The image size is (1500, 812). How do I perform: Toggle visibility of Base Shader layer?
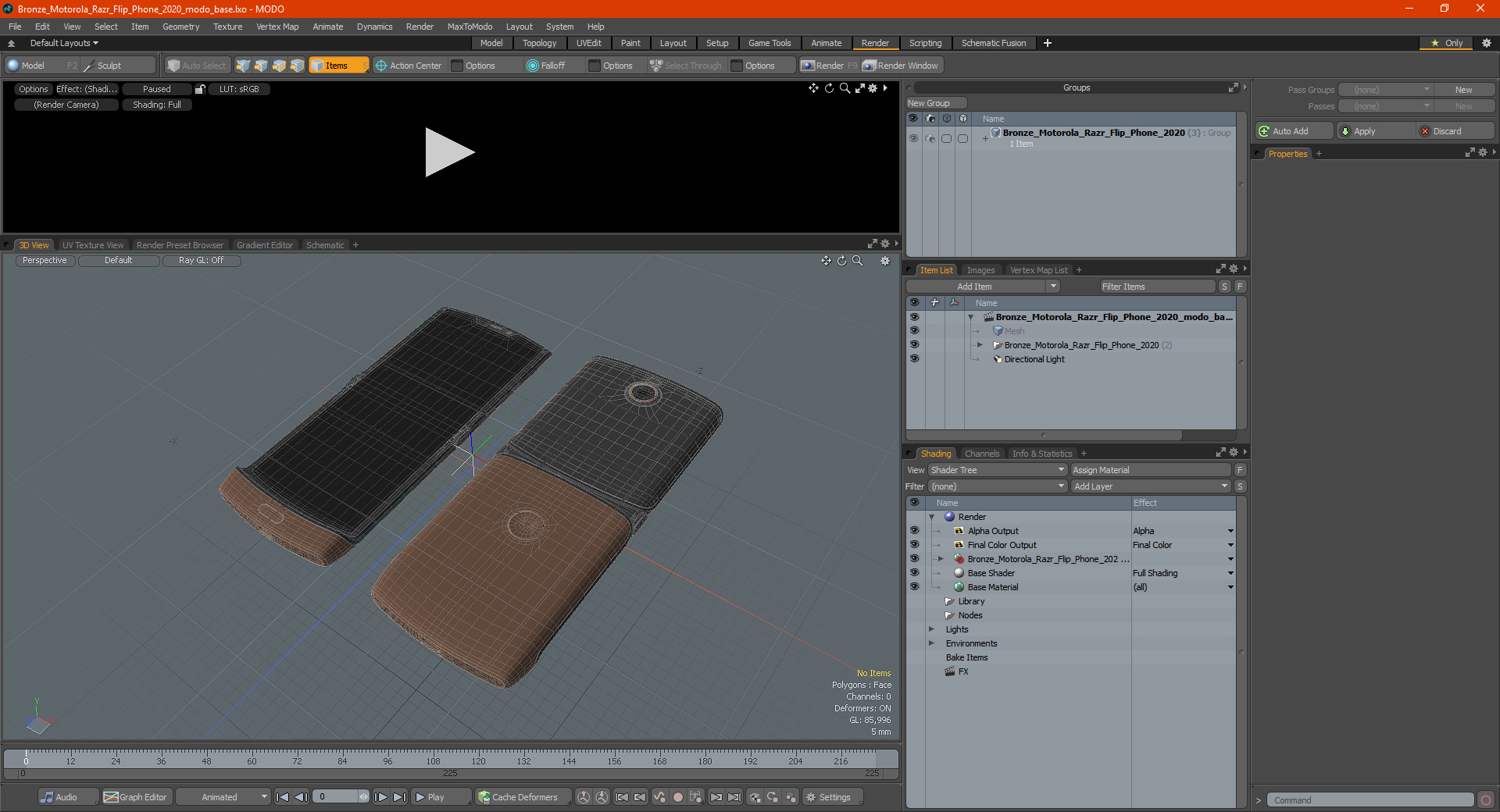click(x=914, y=573)
